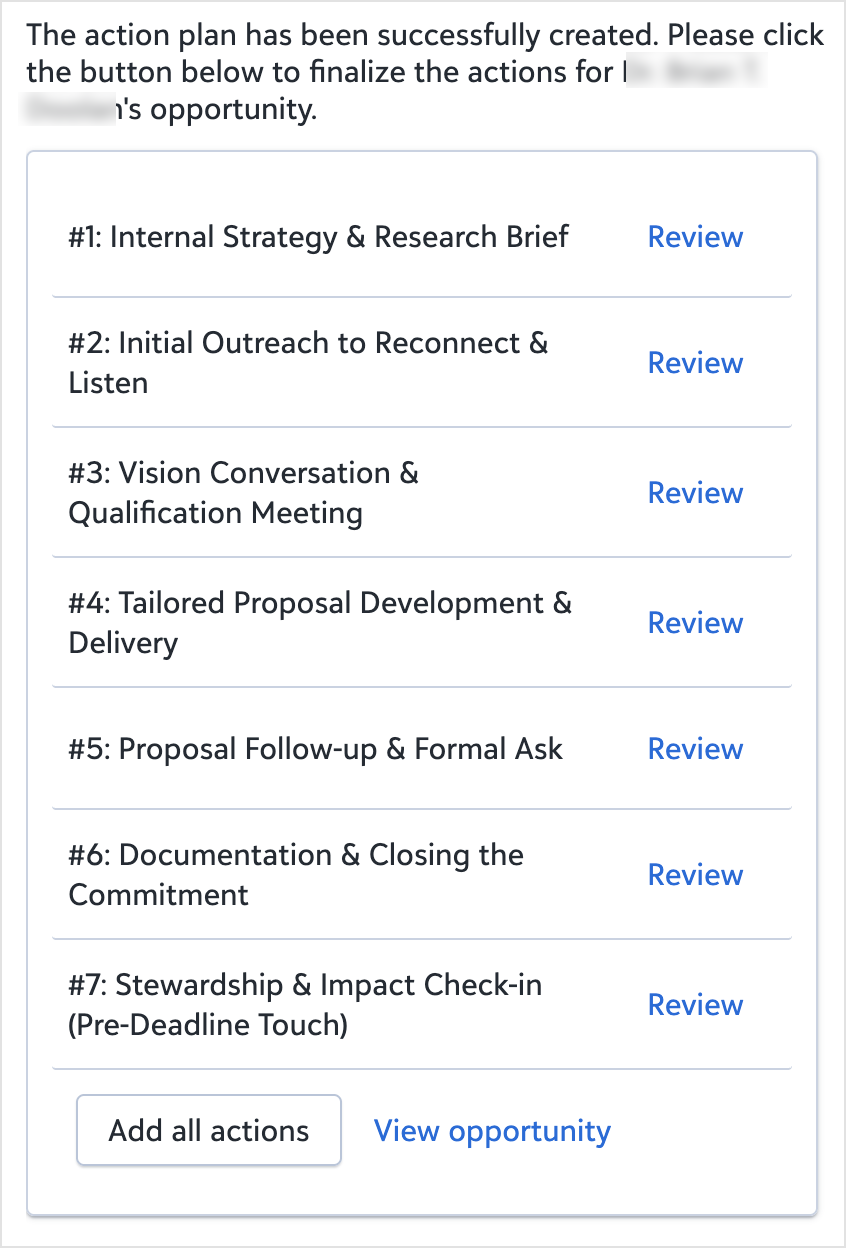Click Review beside Tailored Proposal Development & Delivery
The width and height of the screenshot is (846, 1248).
tap(695, 623)
